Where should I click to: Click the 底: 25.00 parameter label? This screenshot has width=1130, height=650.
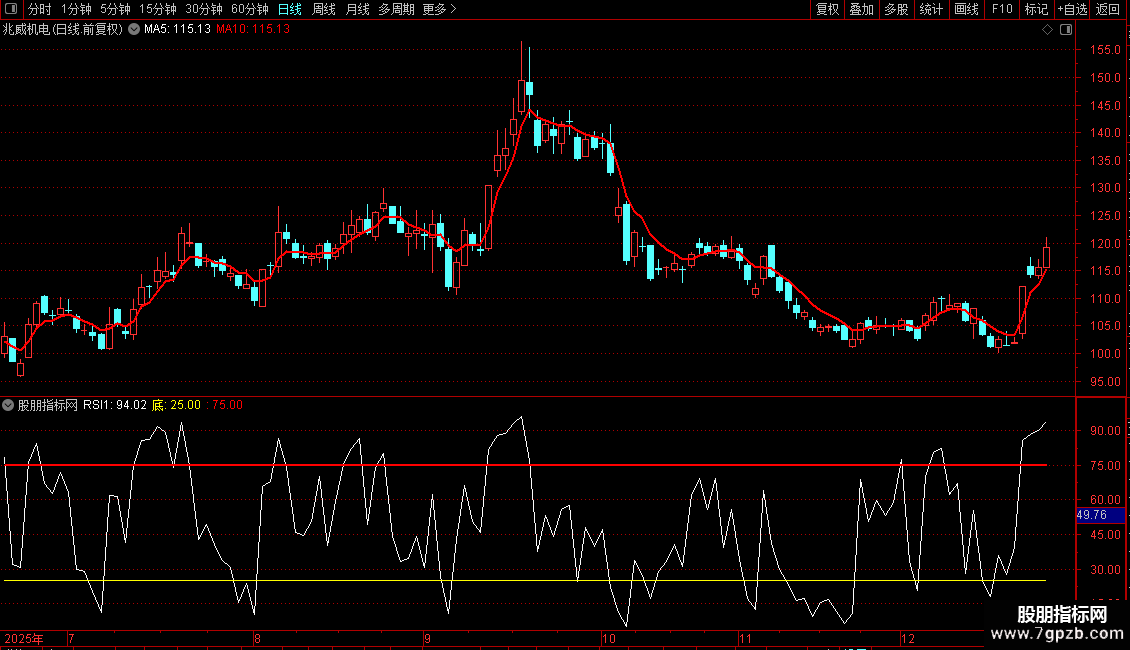click(x=177, y=405)
